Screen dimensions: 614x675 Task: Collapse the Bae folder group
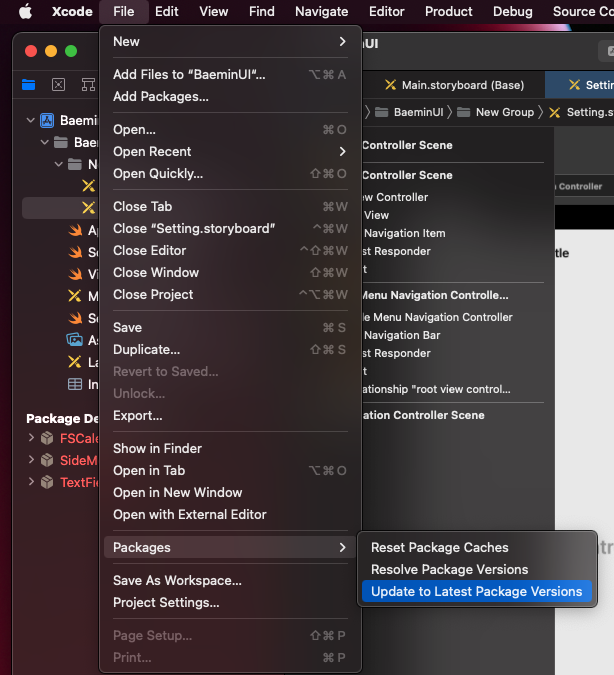(44, 142)
